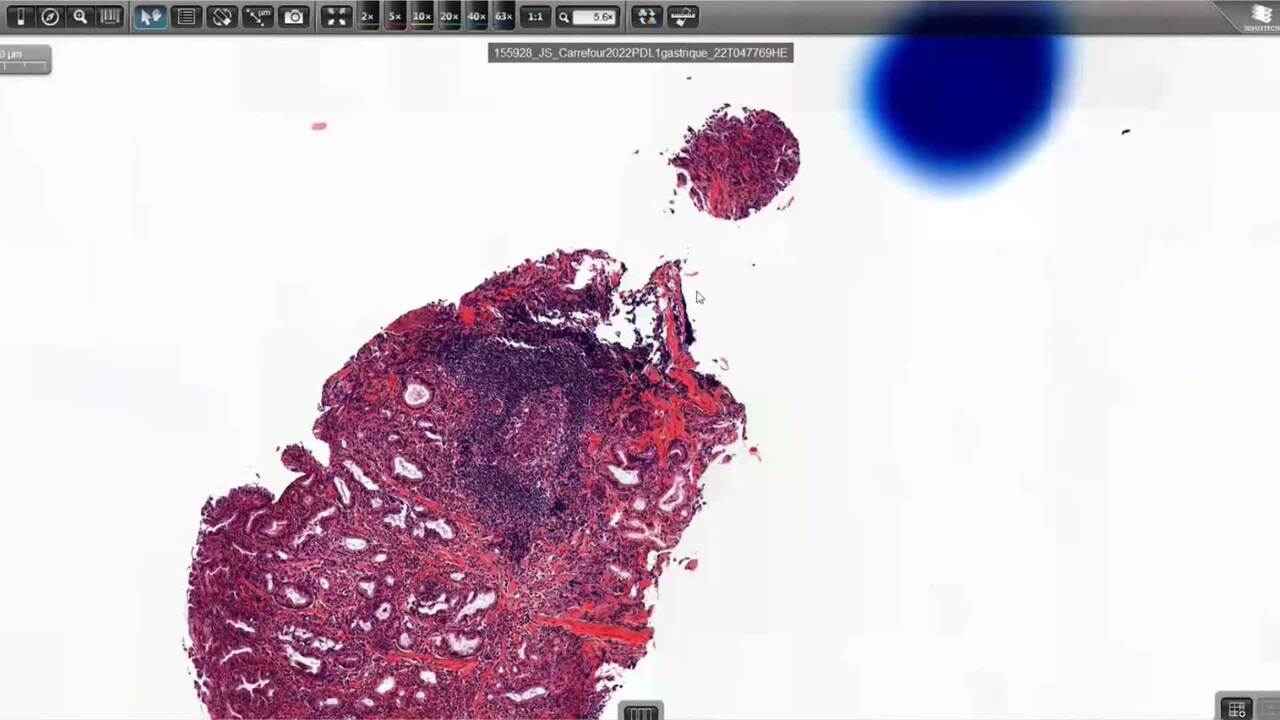Set magnification to 5x
This screenshot has height=720, width=1280.
click(395, 17)
